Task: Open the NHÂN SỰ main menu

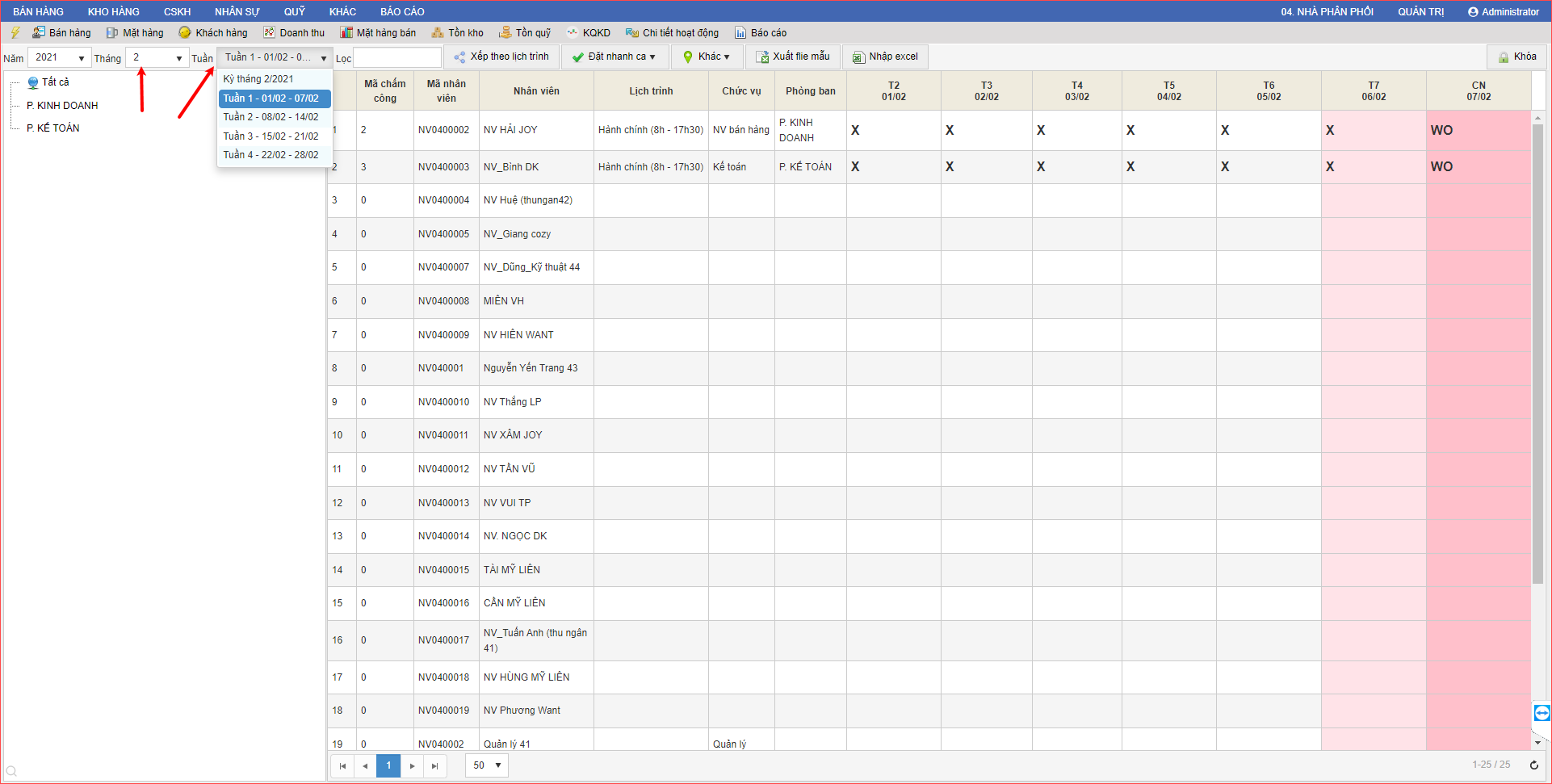Action: 237,11
